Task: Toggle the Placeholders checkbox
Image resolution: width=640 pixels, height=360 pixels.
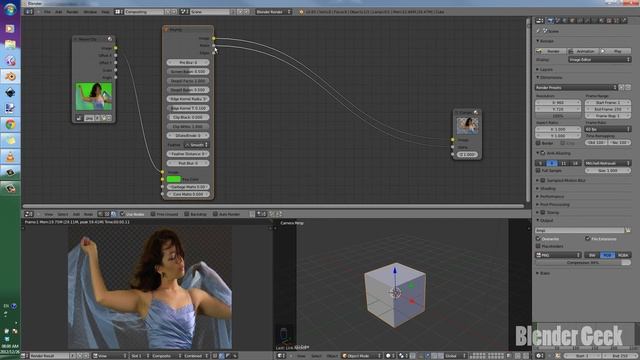Action: pos(538,246)
